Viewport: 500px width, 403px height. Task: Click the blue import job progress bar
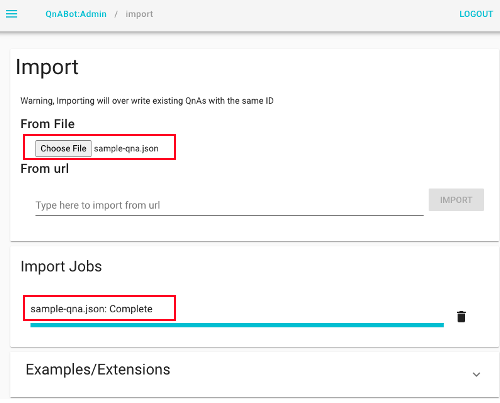tap(237, 325)
